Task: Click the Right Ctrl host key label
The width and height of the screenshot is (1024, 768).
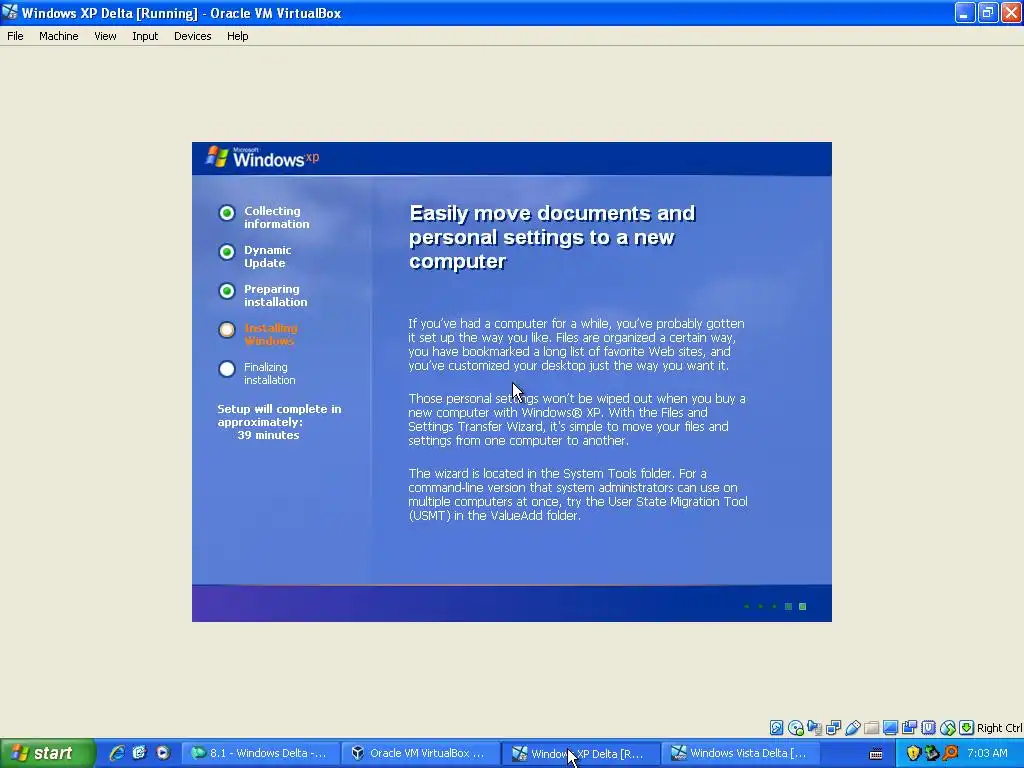Action: pos(999,728)
